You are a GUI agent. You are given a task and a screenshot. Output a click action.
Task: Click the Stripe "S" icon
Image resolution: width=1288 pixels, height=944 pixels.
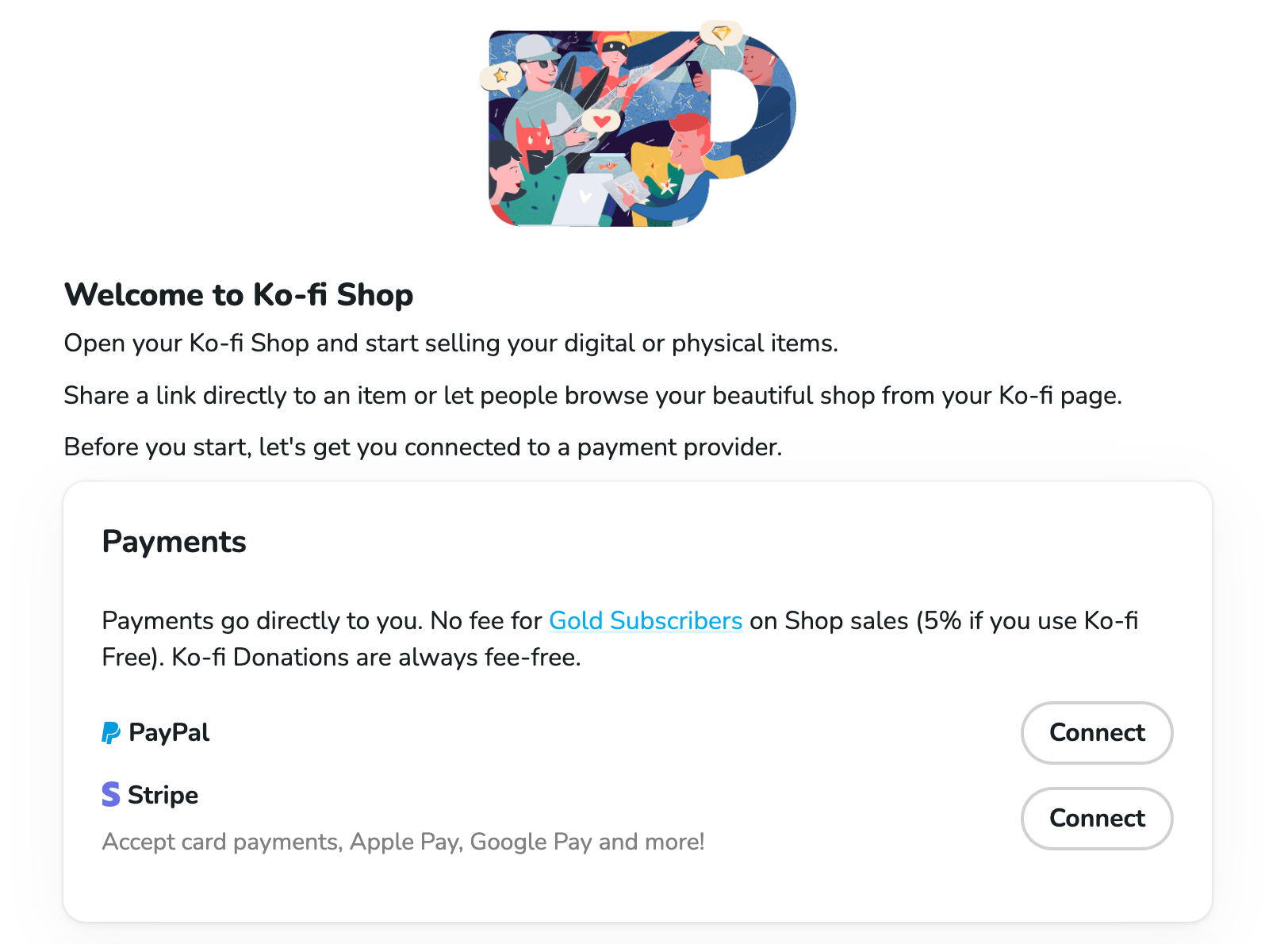[x=110, y=794]
